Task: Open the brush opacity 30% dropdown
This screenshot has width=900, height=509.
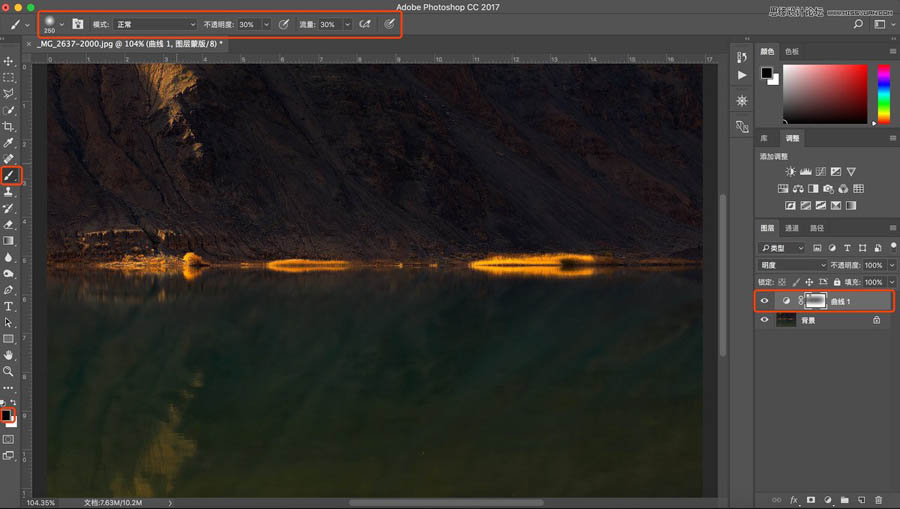Action: tap(266, 24)
